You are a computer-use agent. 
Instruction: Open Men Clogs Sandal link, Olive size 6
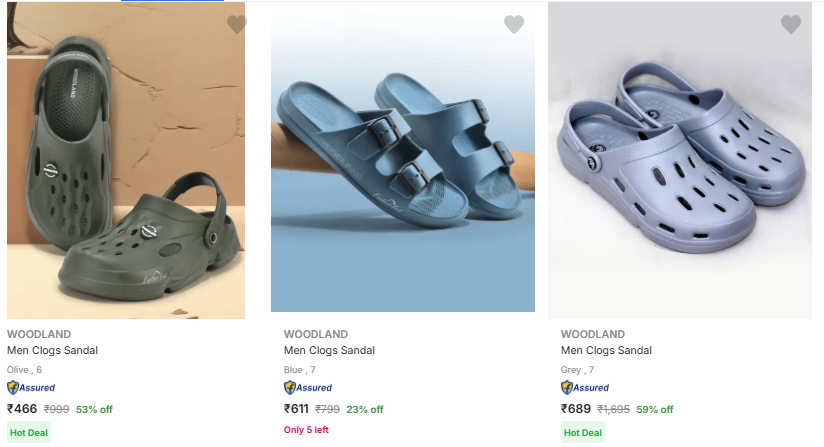click(52, 350)
